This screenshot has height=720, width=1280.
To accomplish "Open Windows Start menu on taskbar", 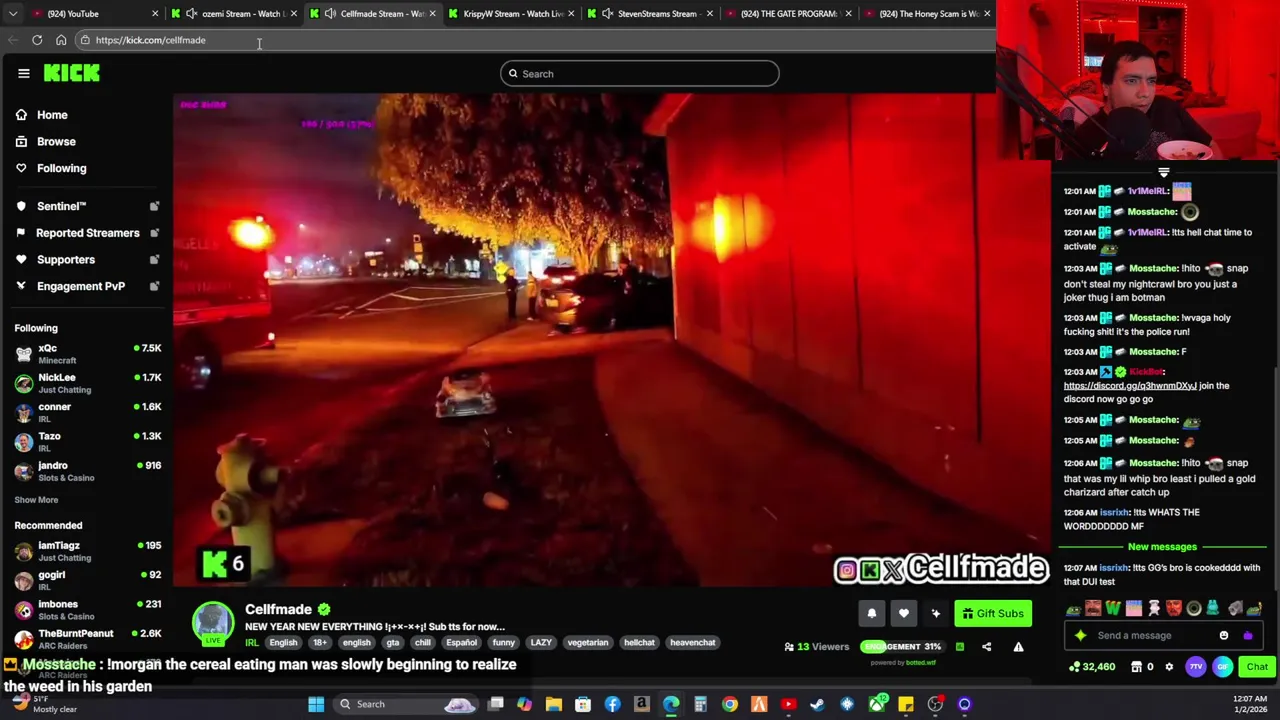I will coord(316,704).
